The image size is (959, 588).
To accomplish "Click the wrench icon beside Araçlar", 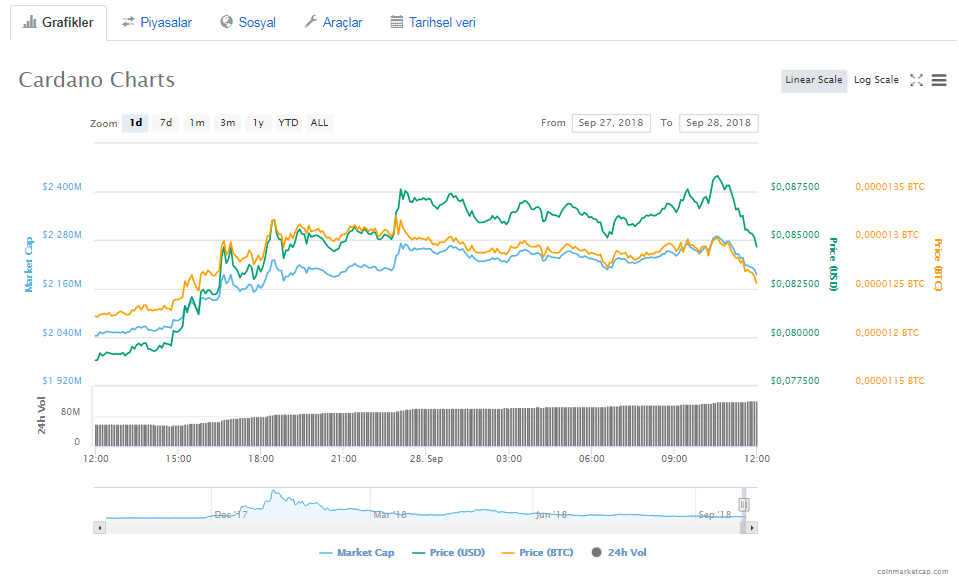I will click(x=311, y=22).
